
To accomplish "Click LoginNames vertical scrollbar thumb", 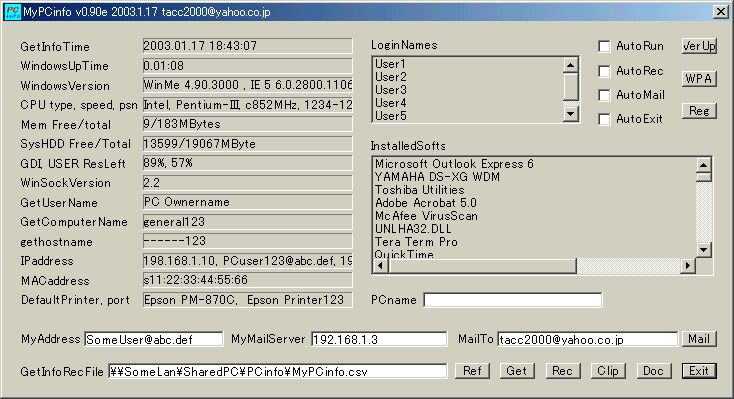I will click(570, 87).
